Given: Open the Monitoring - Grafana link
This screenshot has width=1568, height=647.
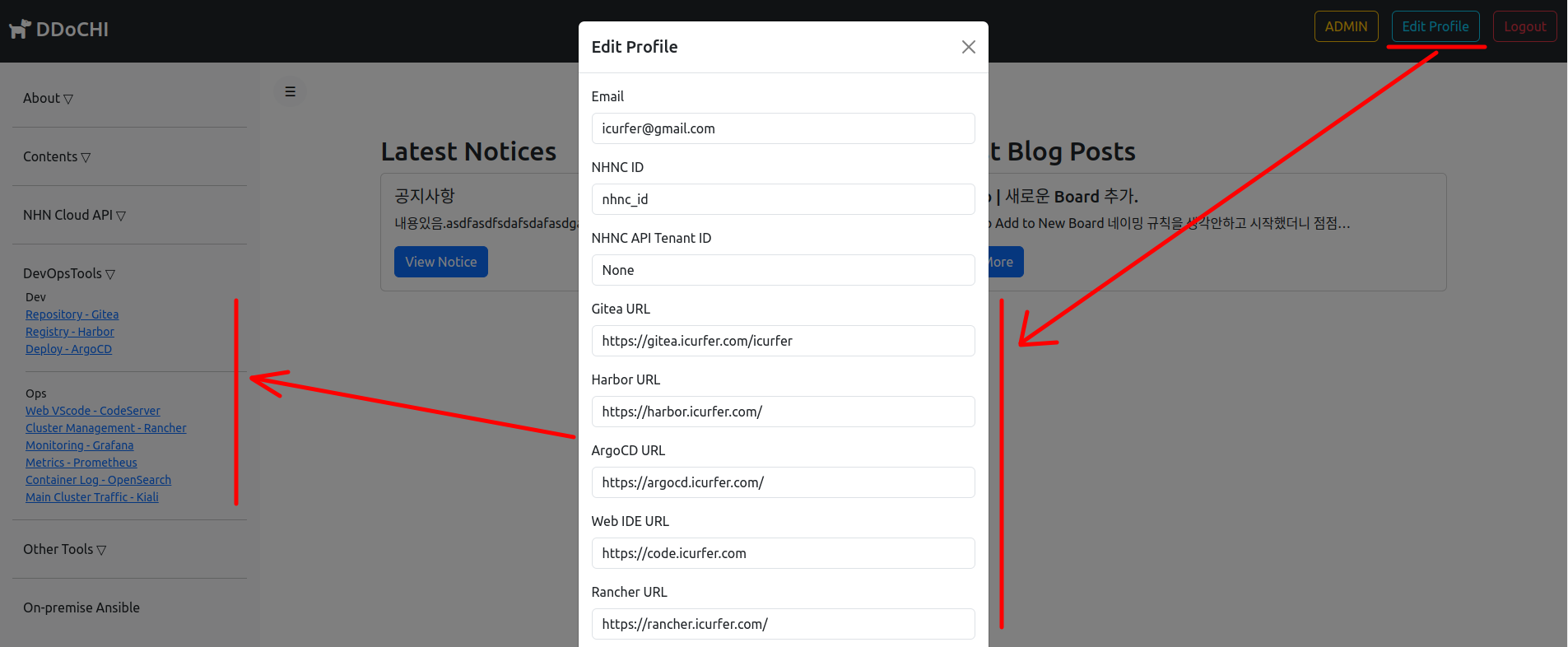Looking at the screenshot, I should coord(79,445).
